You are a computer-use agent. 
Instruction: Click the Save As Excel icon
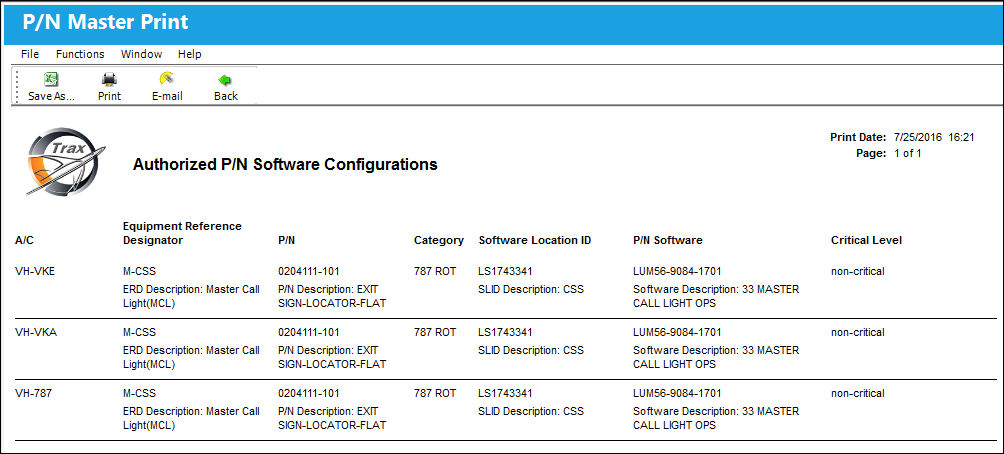coord(51,79)
